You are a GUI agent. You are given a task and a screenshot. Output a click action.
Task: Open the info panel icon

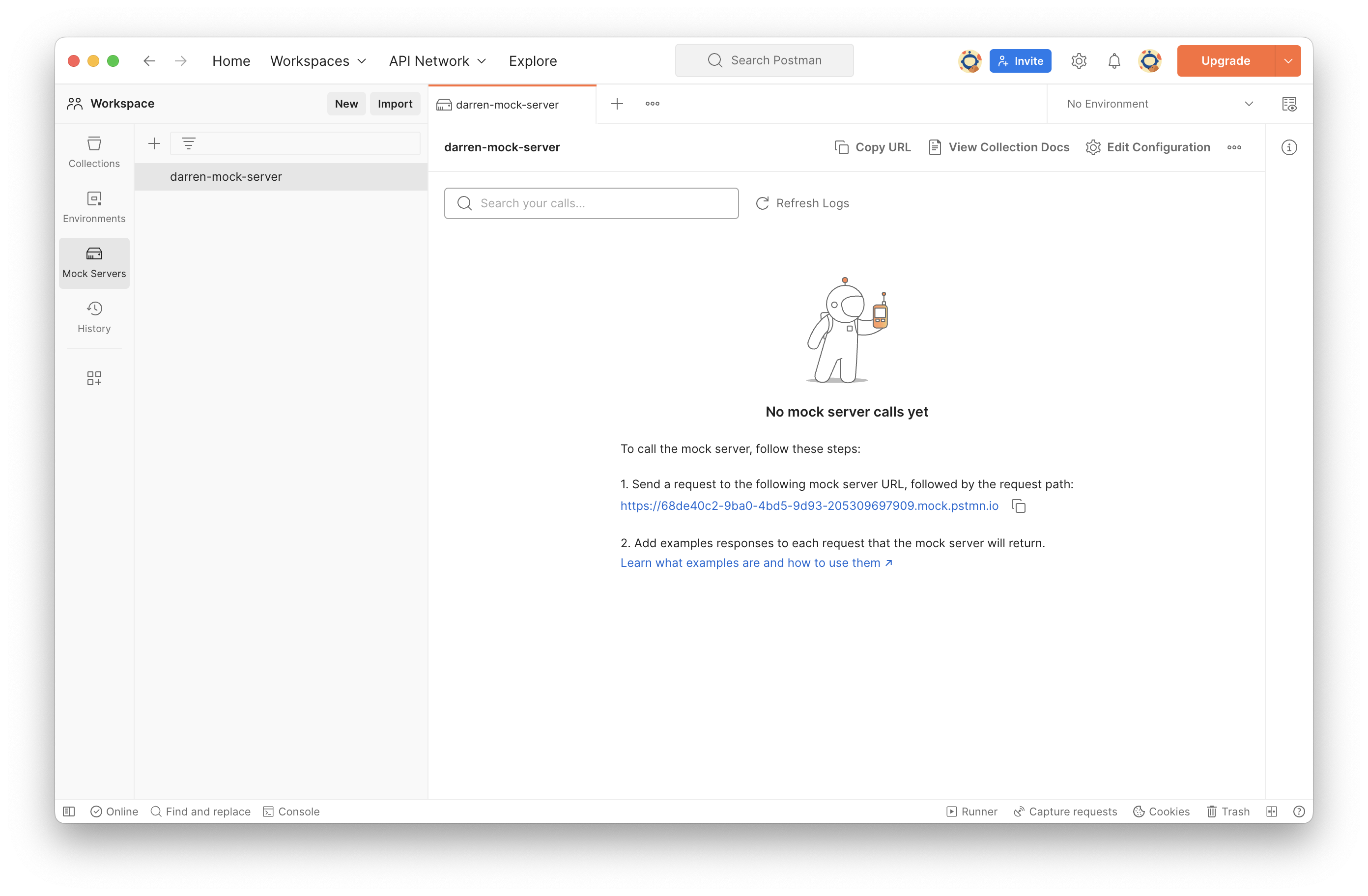(x=1289, y=148)
